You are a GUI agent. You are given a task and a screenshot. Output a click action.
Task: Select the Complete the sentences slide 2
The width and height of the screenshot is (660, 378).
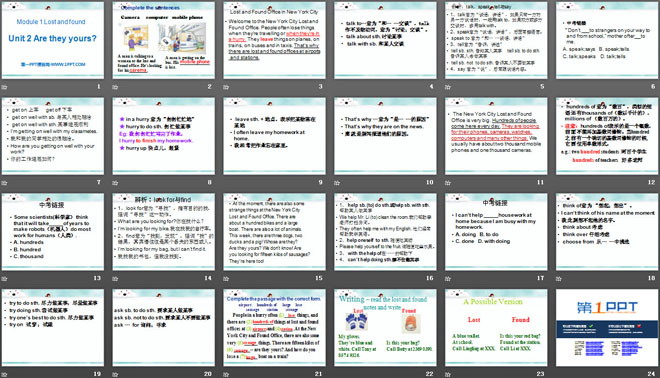point(163,40)
